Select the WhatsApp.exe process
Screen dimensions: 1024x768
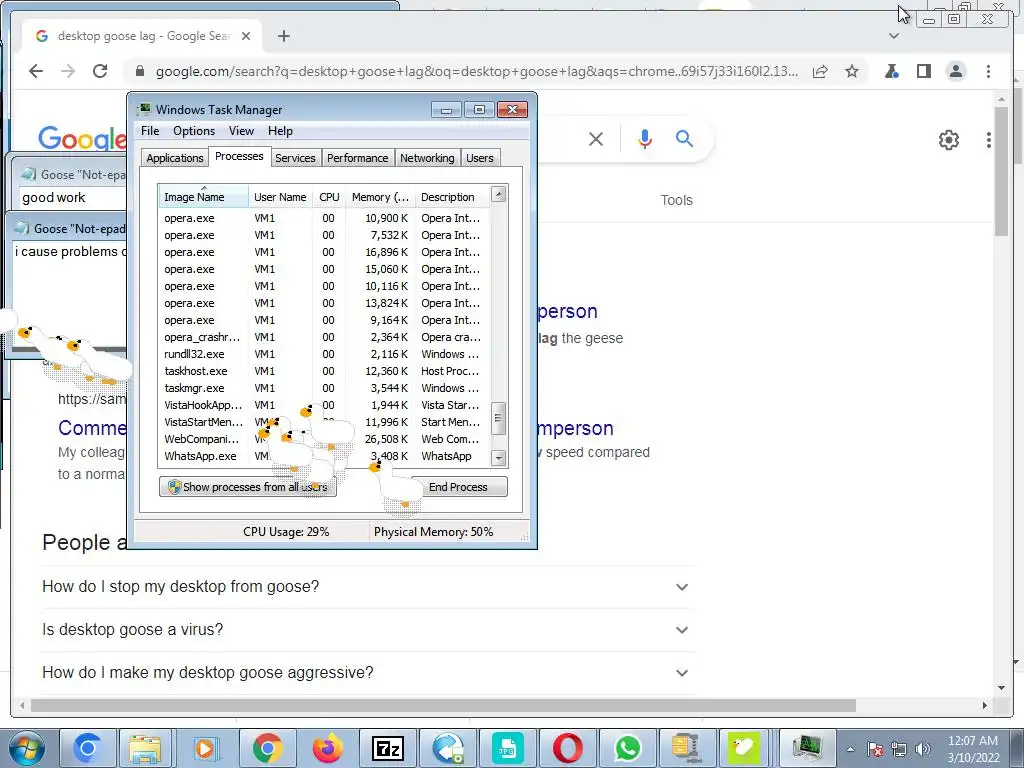click(324, 456)
